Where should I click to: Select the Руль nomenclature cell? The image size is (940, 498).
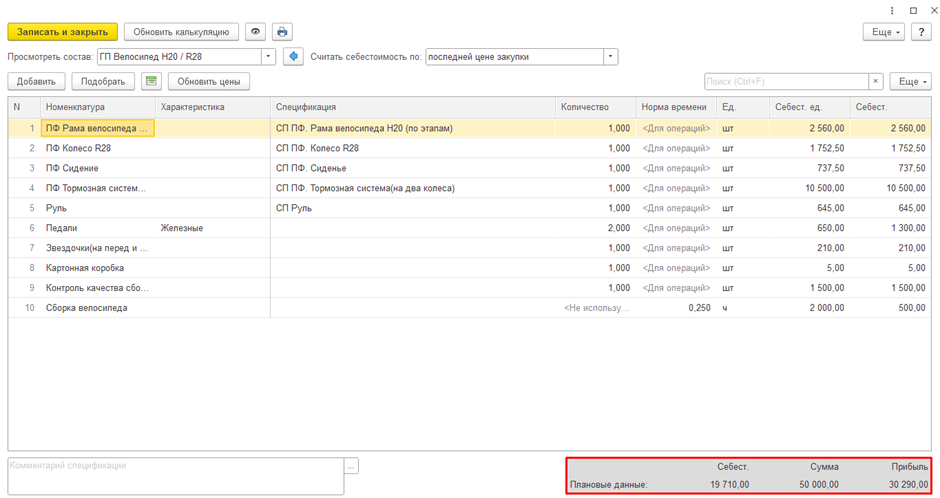[x=97, y=208]
